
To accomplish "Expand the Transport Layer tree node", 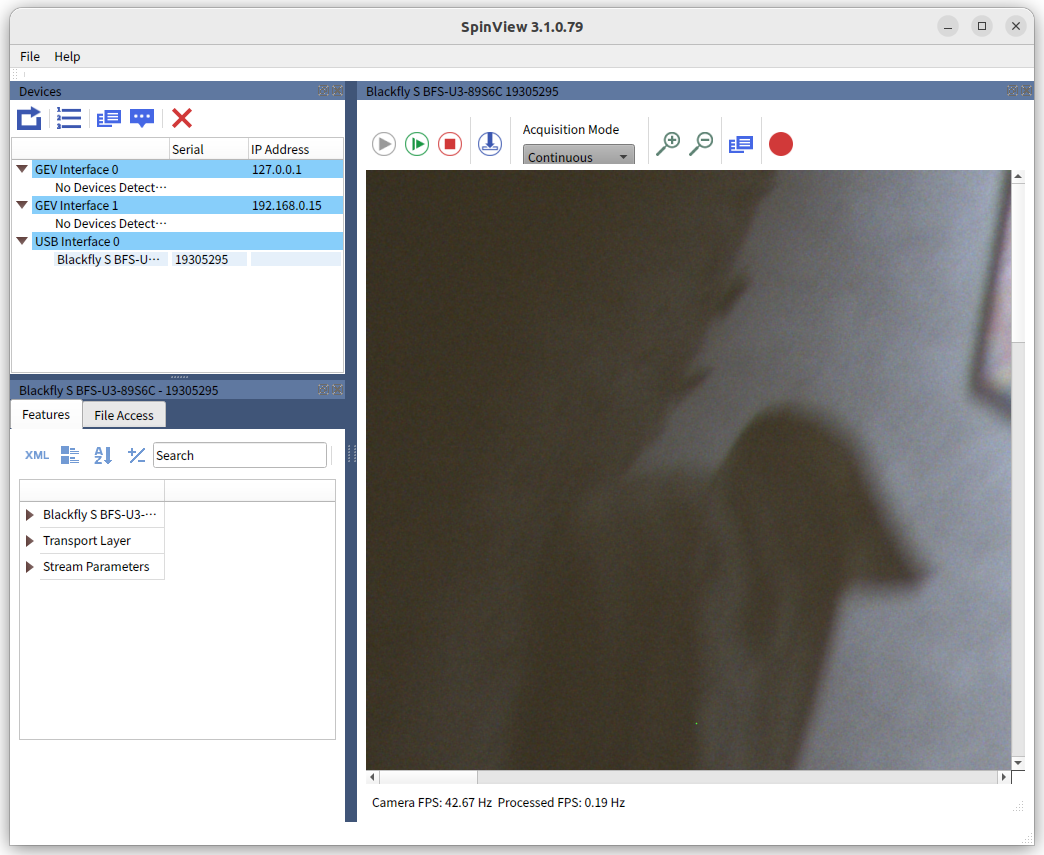I will click(x=30, y=541).
